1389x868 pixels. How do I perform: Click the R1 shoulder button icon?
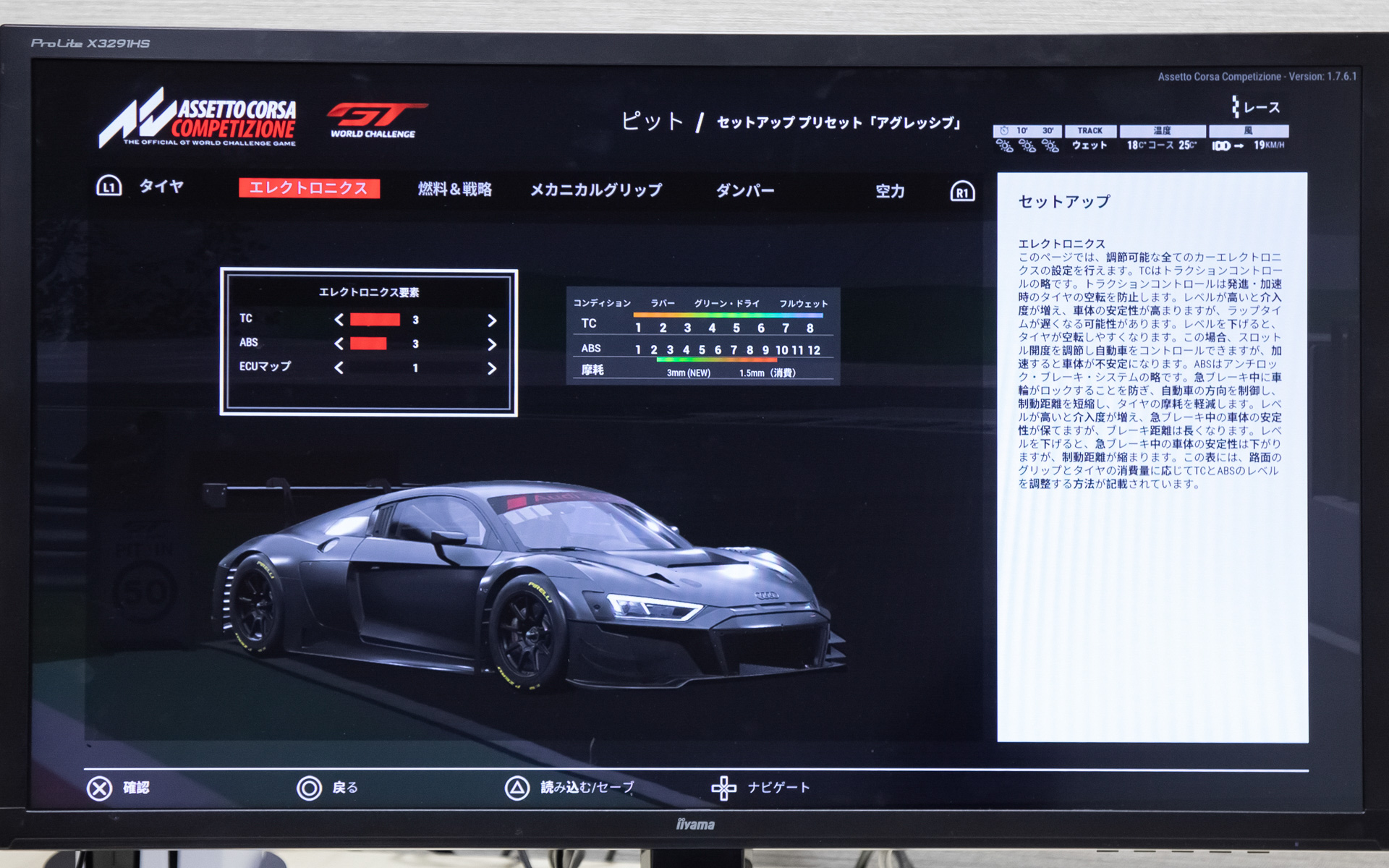[962, 191]
